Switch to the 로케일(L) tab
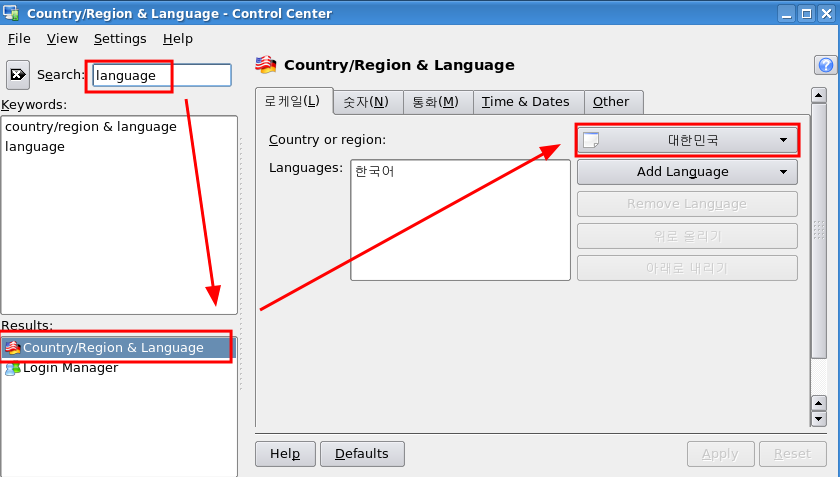 (x=294, y=101)
